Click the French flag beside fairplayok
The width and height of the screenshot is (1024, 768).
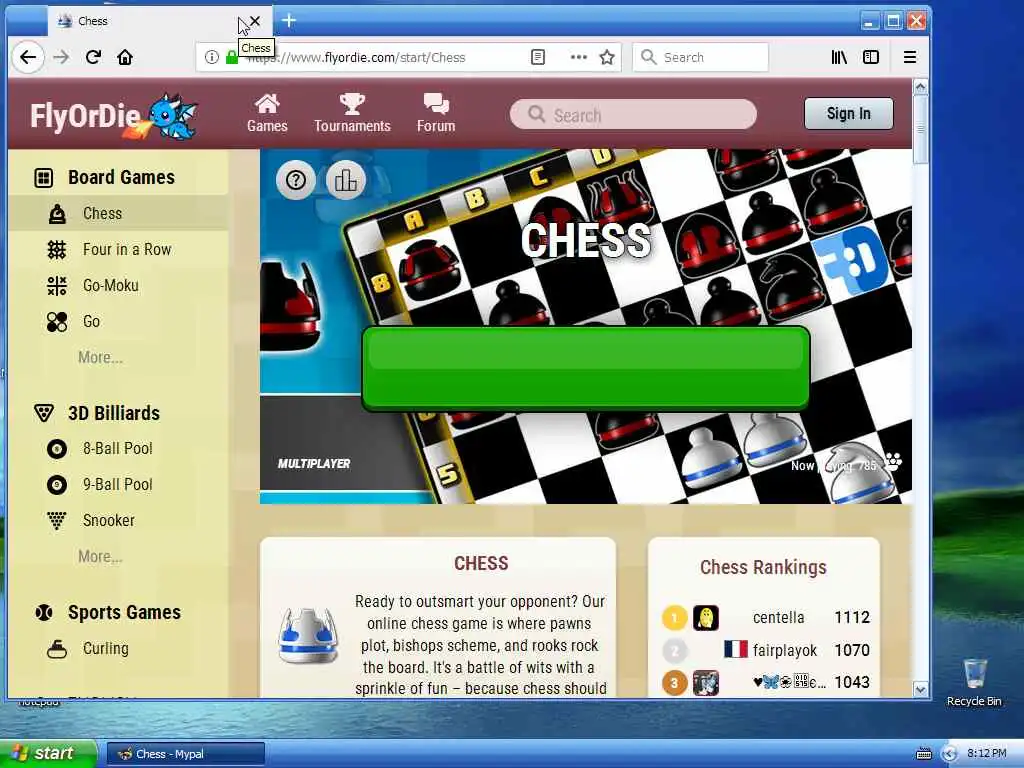click(735, 649)
